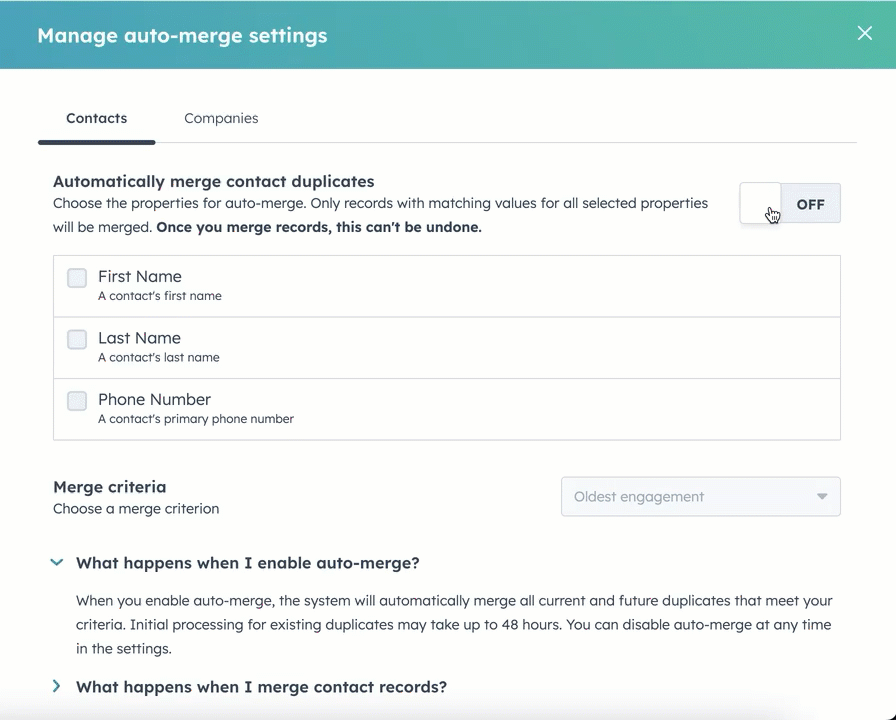Click the X icon to close the dialog
Screen dimensions: 896x720
coord(864,33)
